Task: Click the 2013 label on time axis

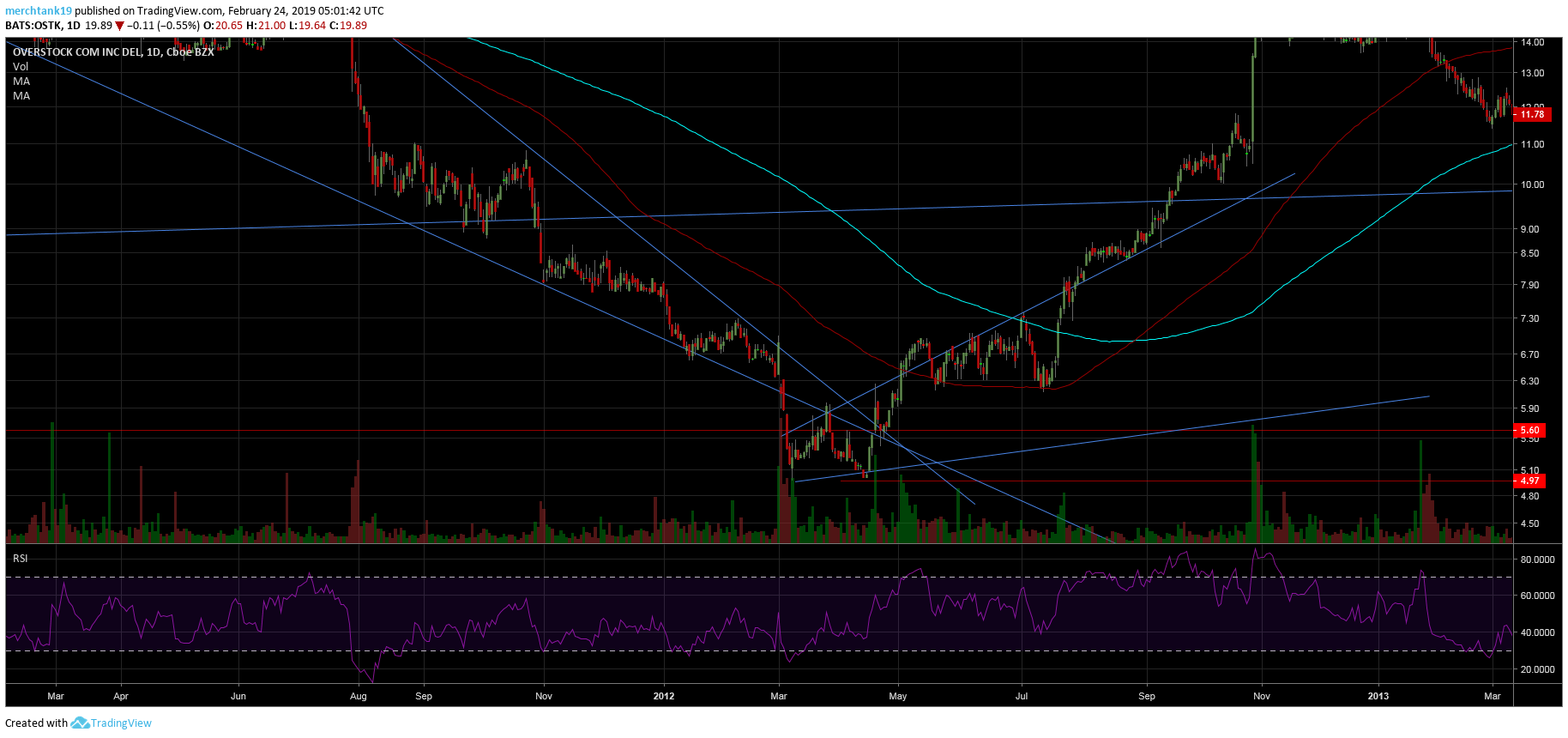Action: (1378, 696)
